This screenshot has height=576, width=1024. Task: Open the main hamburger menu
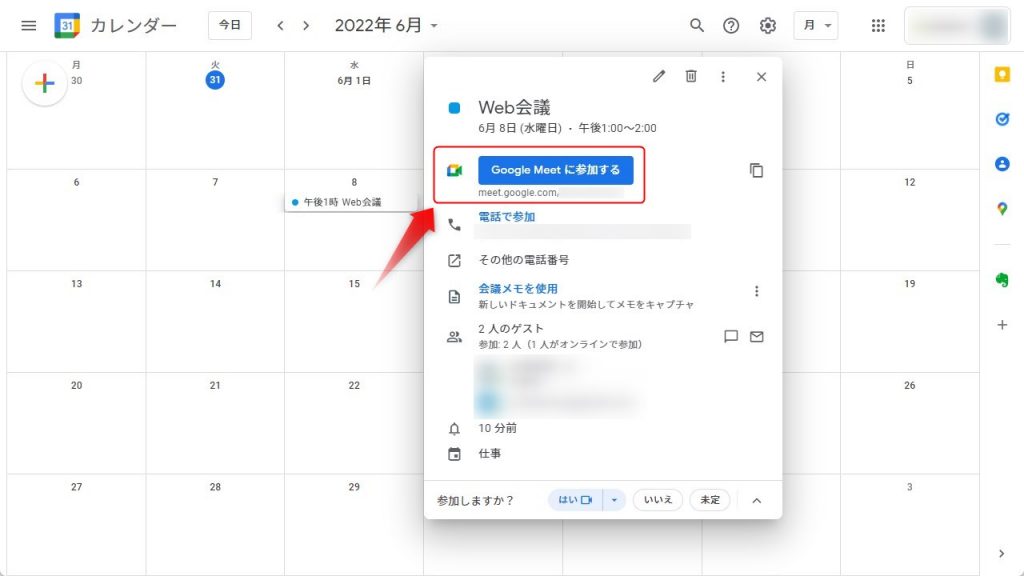coord(28,25)
